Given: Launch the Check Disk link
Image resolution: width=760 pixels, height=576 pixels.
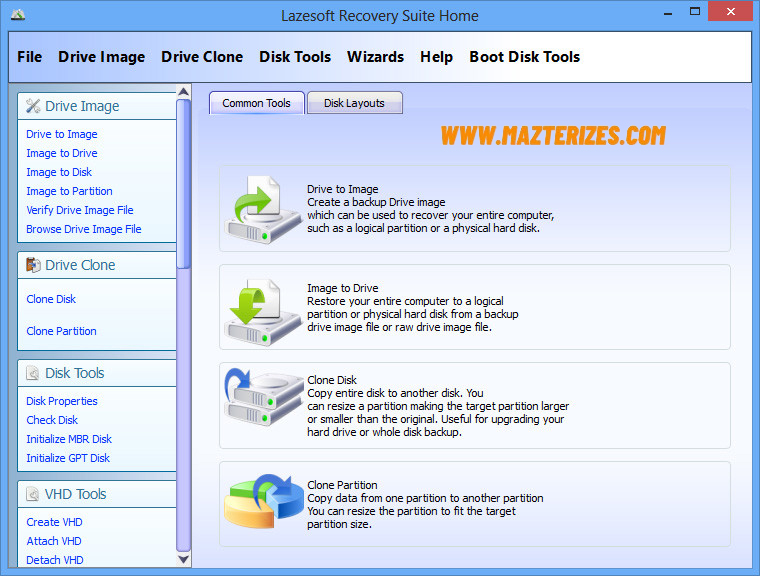Looking at the screenshot, I should coord(52,420).
